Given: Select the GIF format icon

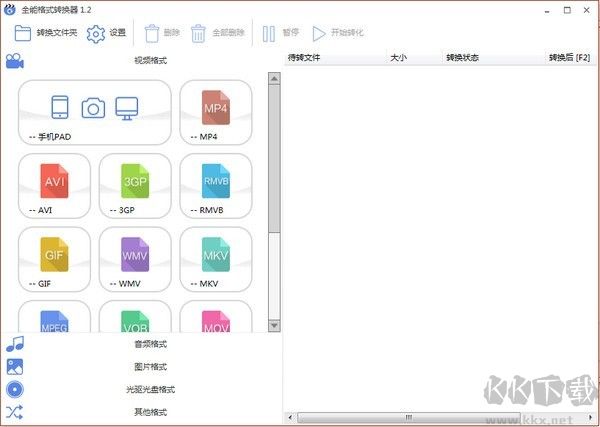Looking at the screenshot, I should pos(54,254).
